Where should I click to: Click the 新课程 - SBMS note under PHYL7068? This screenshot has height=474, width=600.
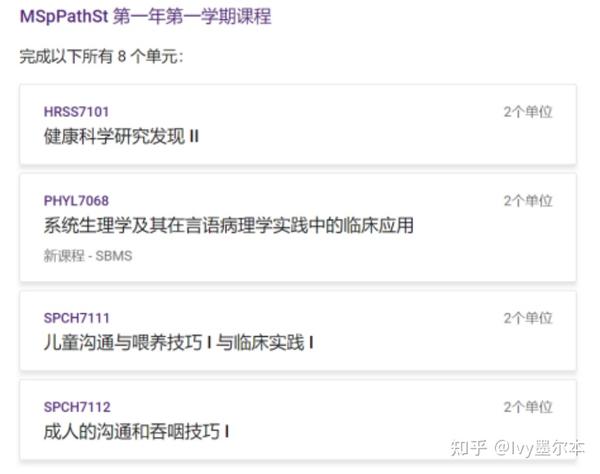tap(88, 256)
